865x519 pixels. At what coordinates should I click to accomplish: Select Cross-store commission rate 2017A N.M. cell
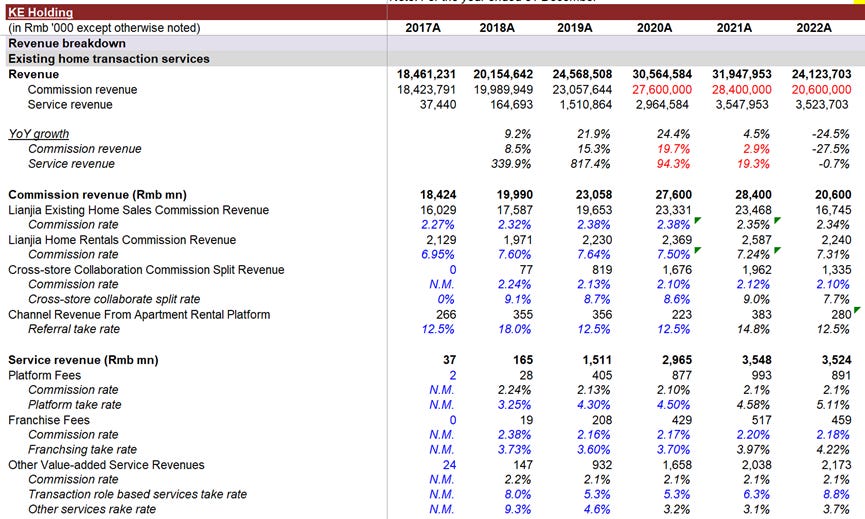[x=442, y=284]
